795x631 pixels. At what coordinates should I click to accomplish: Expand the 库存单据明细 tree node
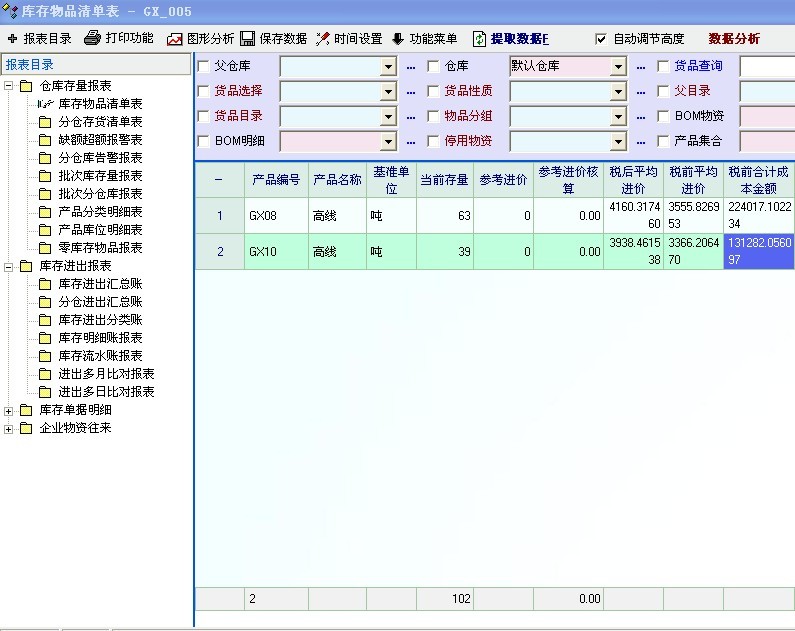click(x=10, y=410)
